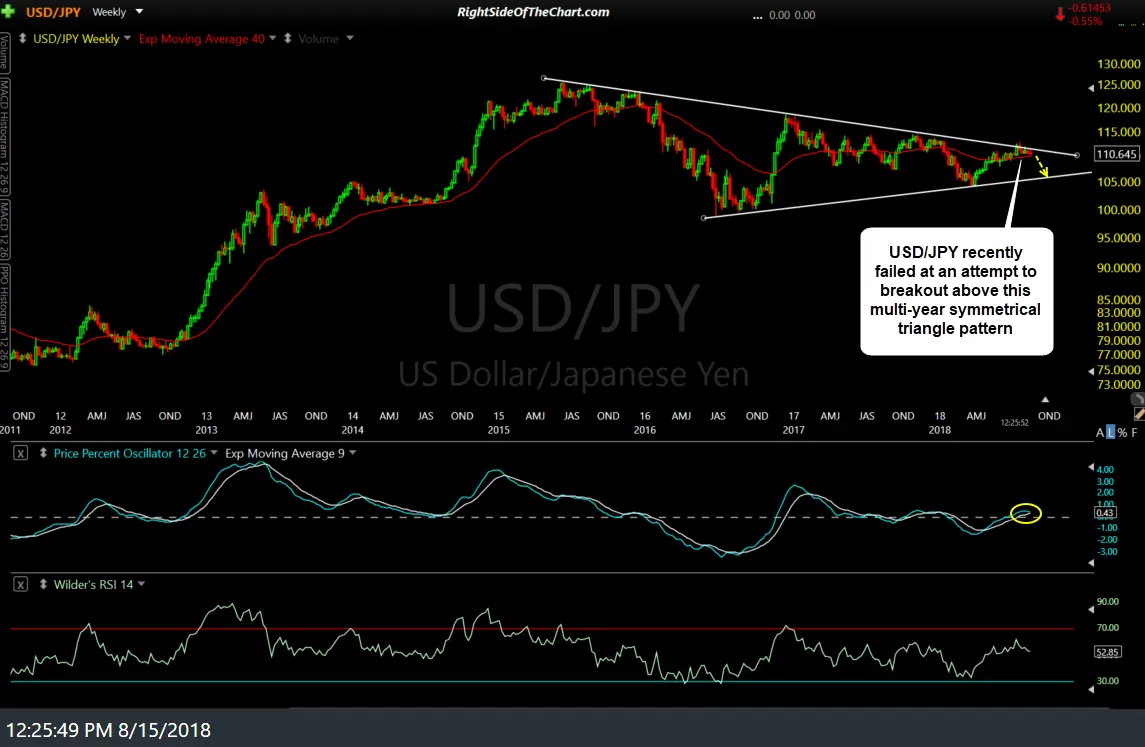
Task: Close the Price Percent Oscillator panel
Action: coord(20,453)
